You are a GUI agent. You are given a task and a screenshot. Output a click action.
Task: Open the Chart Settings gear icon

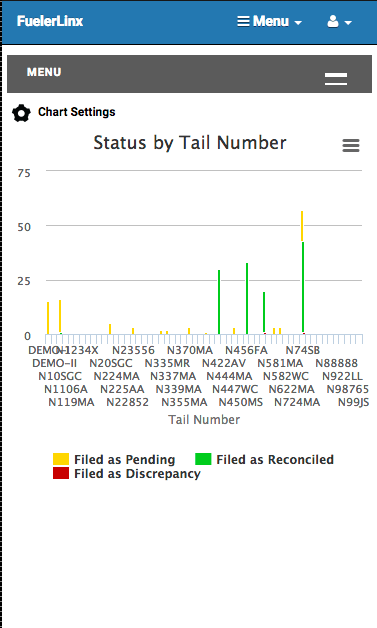pos(21,113)
